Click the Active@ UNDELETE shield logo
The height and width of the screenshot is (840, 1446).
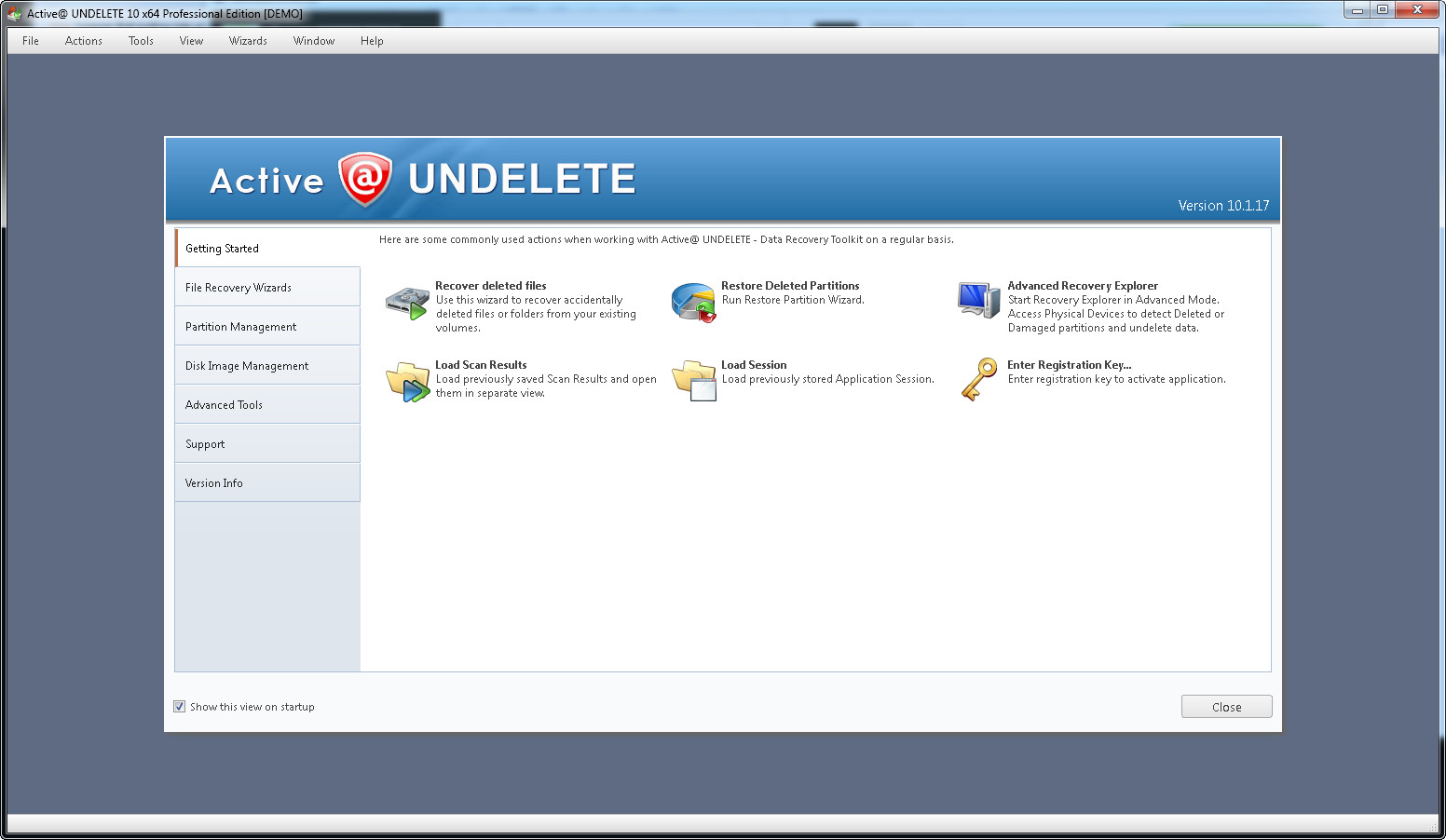coord(365,179)
